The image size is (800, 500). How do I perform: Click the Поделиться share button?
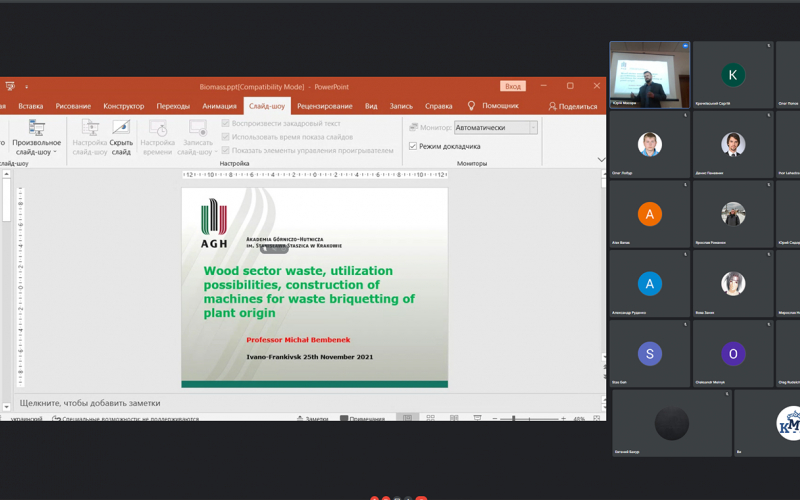coord(572,106)
